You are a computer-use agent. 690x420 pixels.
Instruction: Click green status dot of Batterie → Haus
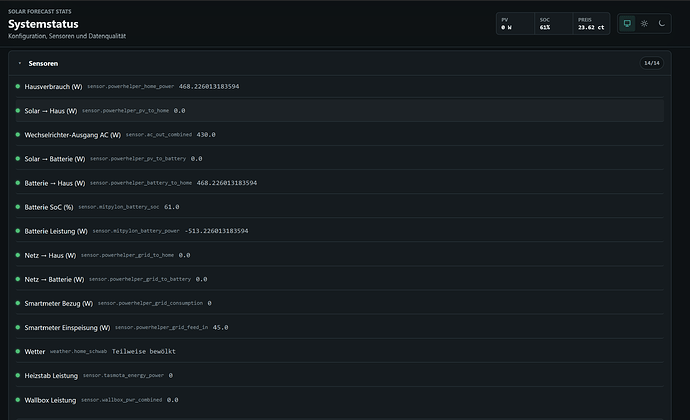click(18, 183)
